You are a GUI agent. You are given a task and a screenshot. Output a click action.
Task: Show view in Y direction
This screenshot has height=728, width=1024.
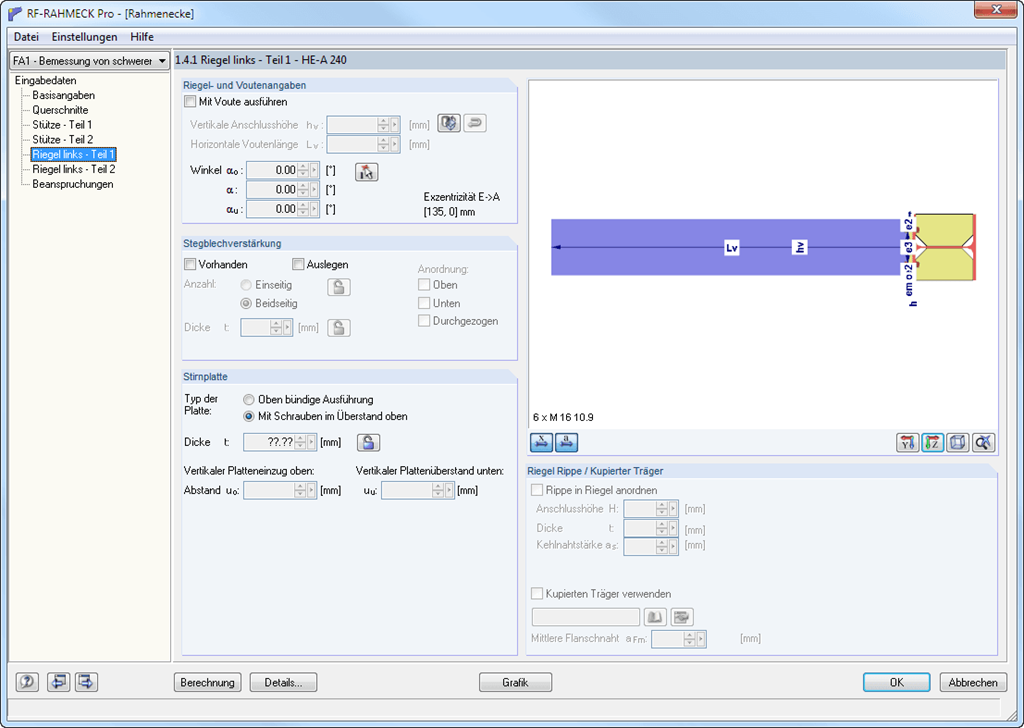click(x=907, y=443)
